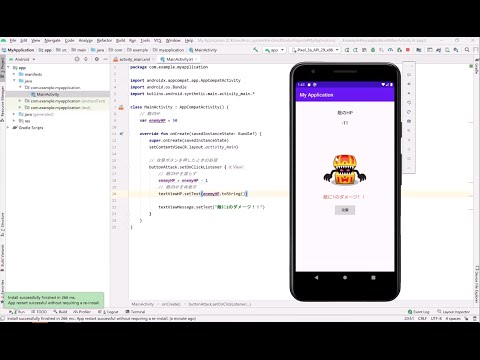The height and width of the screenshot is (360, 480).
Task: Open the Layout Inspector
Action: pos(453,312)
